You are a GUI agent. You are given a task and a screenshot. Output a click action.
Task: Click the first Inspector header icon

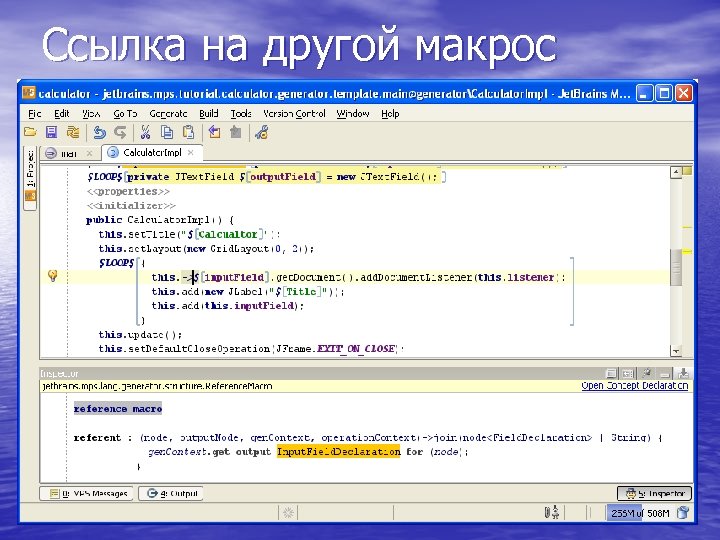click(611, 373)
